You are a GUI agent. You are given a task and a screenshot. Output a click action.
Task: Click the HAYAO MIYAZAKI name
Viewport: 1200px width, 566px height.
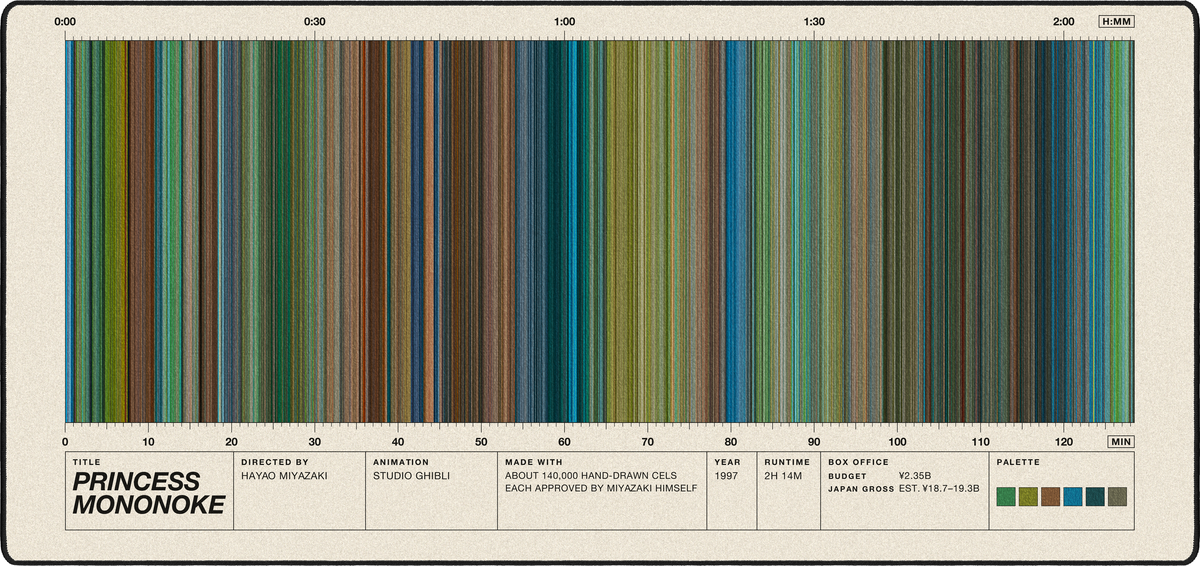[x=284, y=476]
